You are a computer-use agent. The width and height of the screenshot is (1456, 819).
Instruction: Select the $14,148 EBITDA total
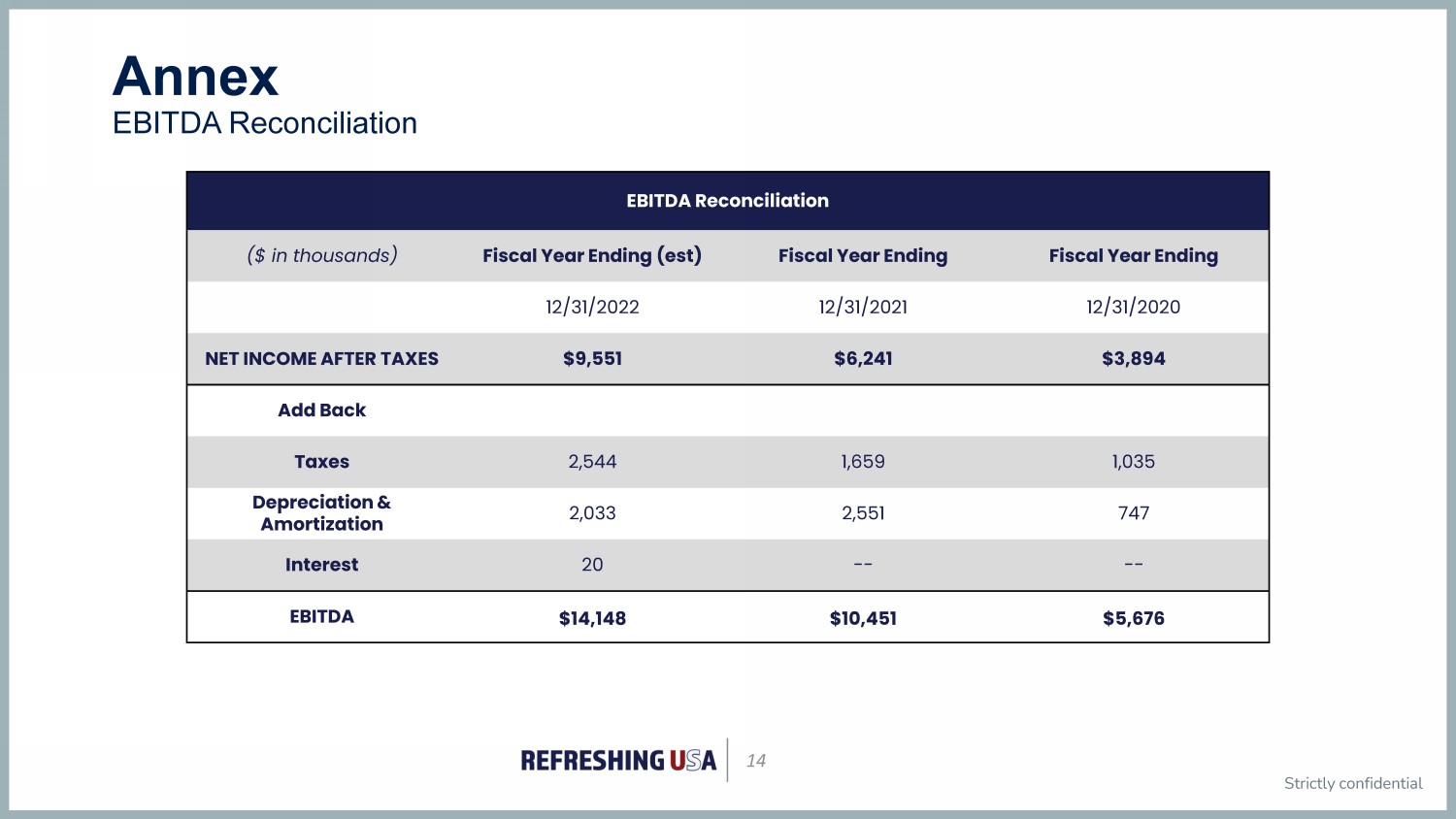592,618
